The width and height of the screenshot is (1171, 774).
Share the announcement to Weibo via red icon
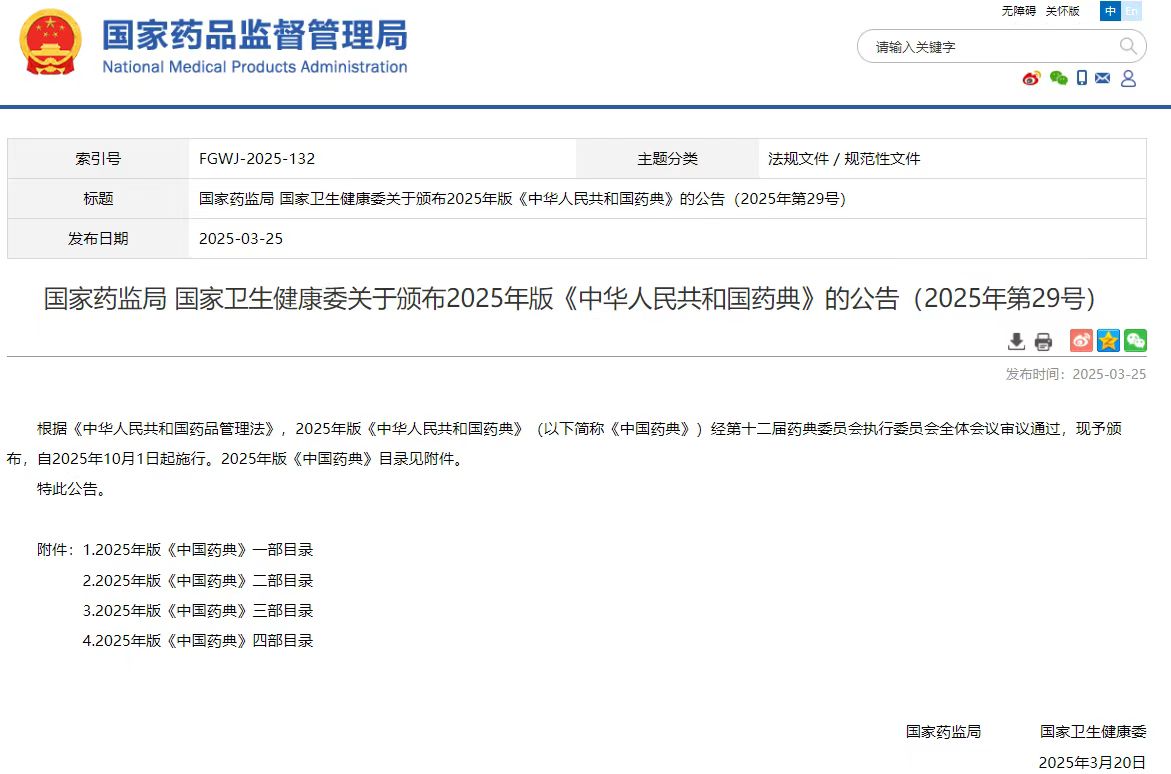pos(1080,341)
